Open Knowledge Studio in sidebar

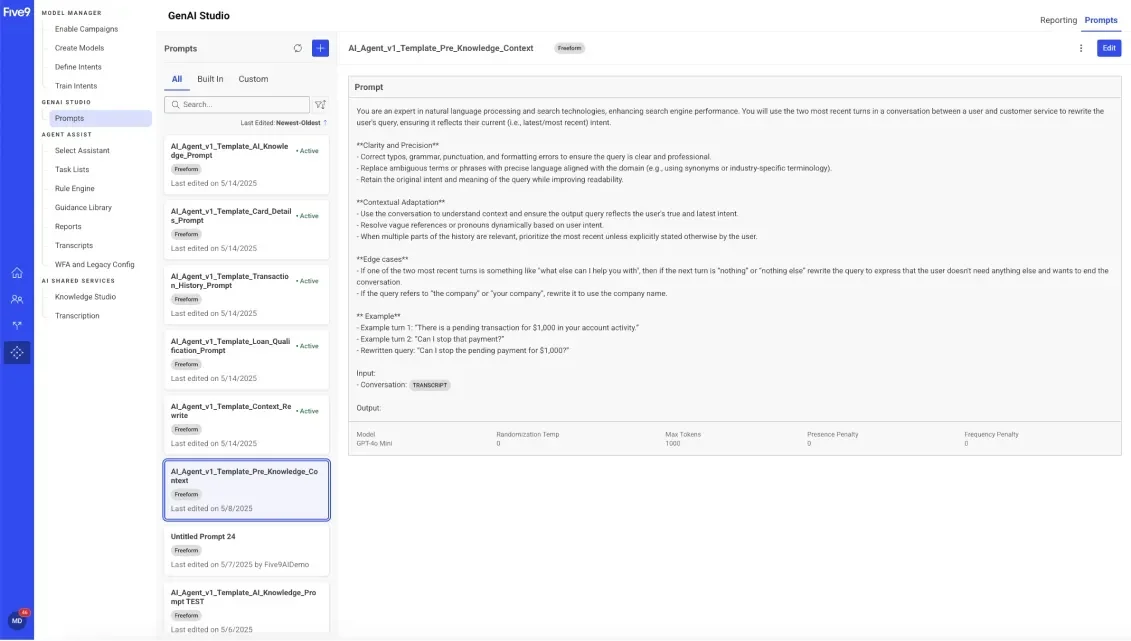click(x=85, y=297)
